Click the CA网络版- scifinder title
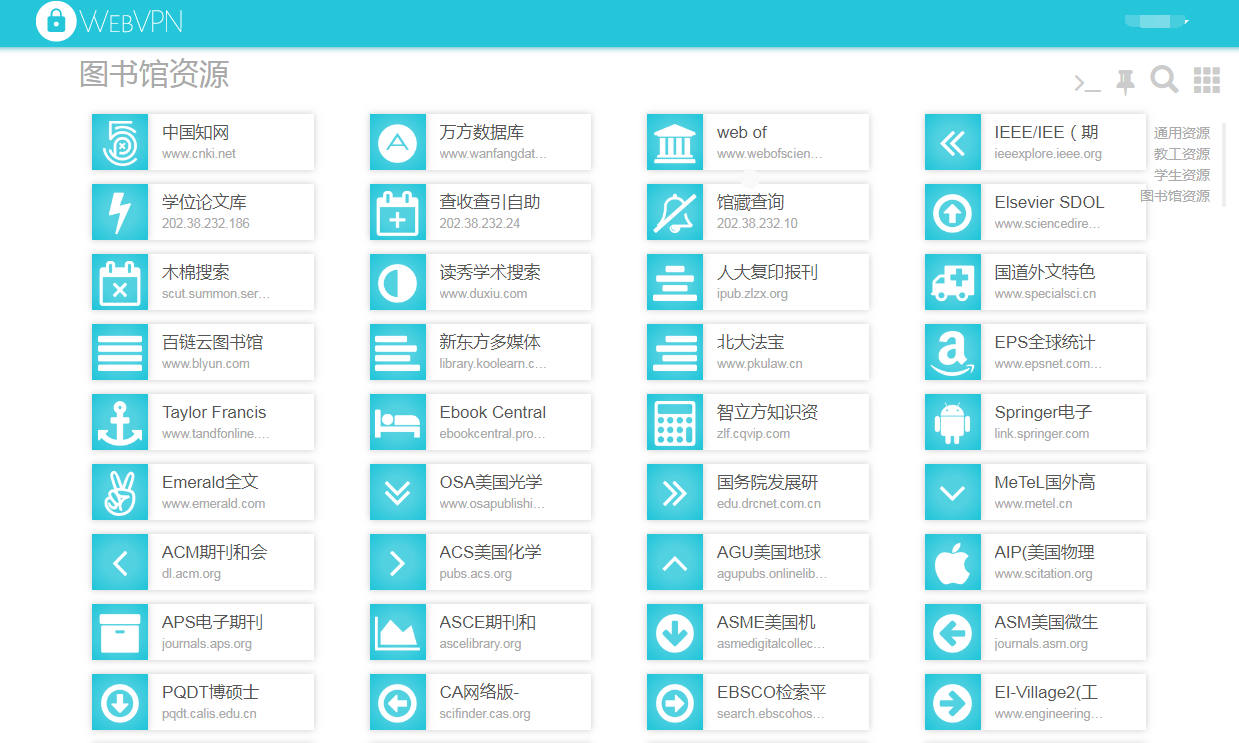Screen dimensions: 1239x743 click(480, 692)
